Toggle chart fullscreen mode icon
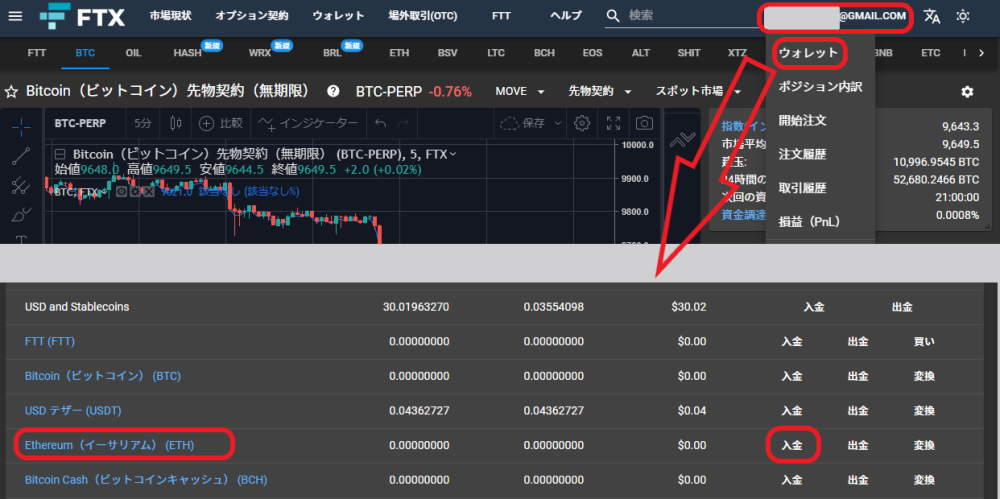 point(613,123)
